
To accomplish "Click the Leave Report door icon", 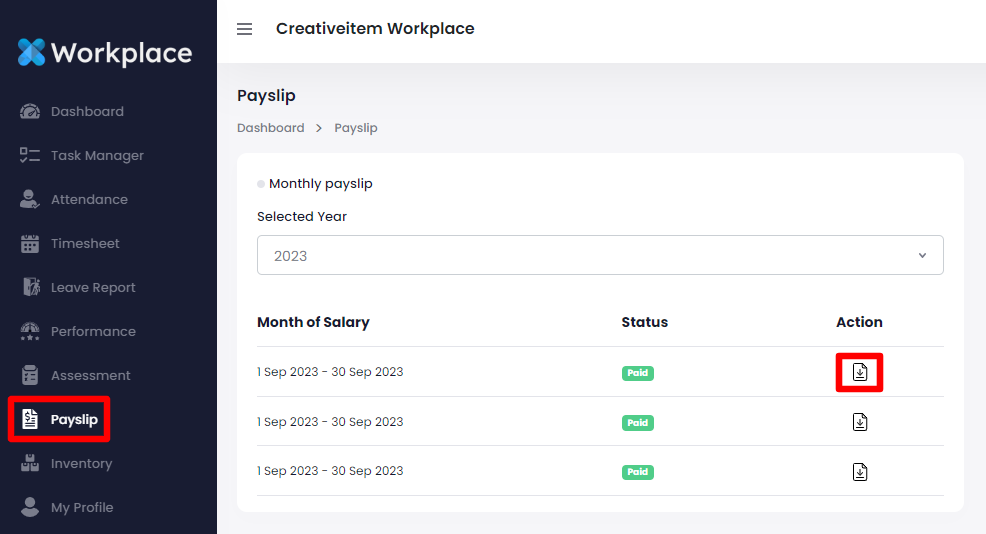I will (x=30, y=288).
